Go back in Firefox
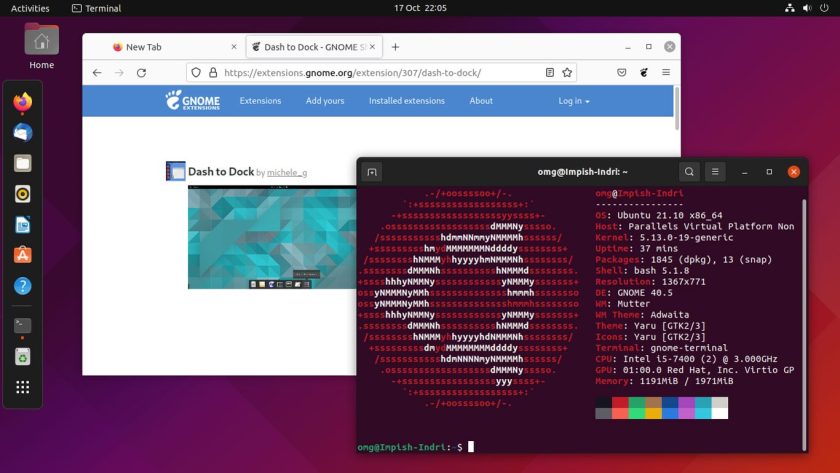840x473 pixels. tap(97, 73)
